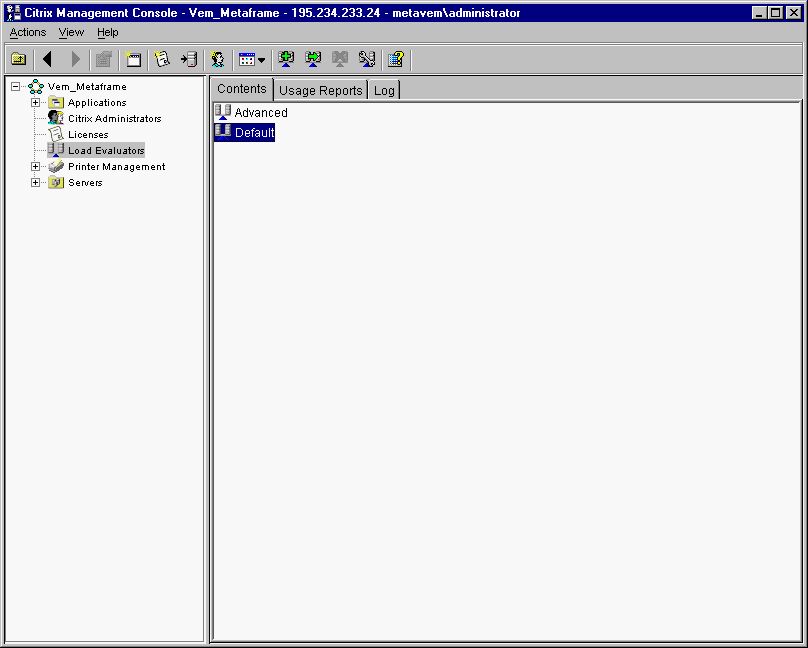Collapse the Vem_Metaframe root node
Viewport: 808px width, 648px height.
[16, 87]
